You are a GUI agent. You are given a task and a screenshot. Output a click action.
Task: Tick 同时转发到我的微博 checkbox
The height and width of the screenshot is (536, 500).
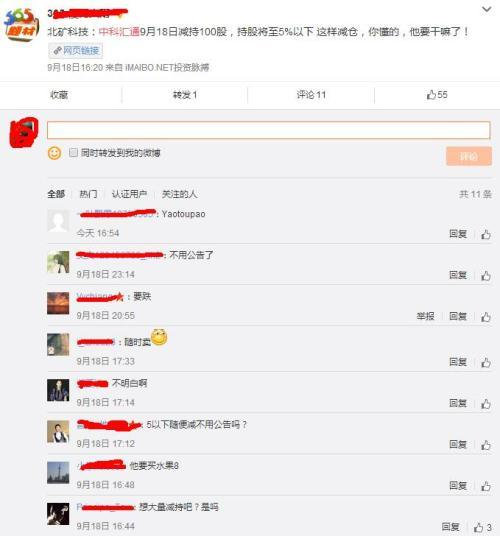pos(73,152)
